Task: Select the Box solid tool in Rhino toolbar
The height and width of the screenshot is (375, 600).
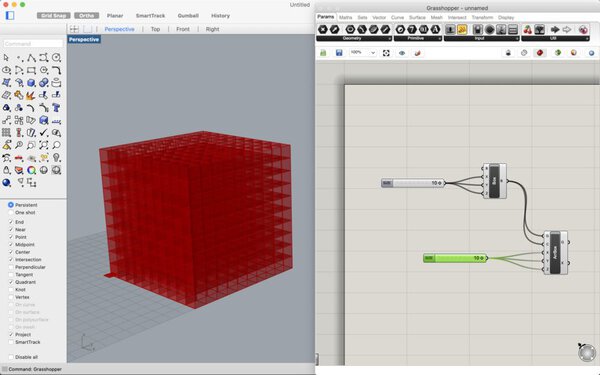Action: point(31,83)
